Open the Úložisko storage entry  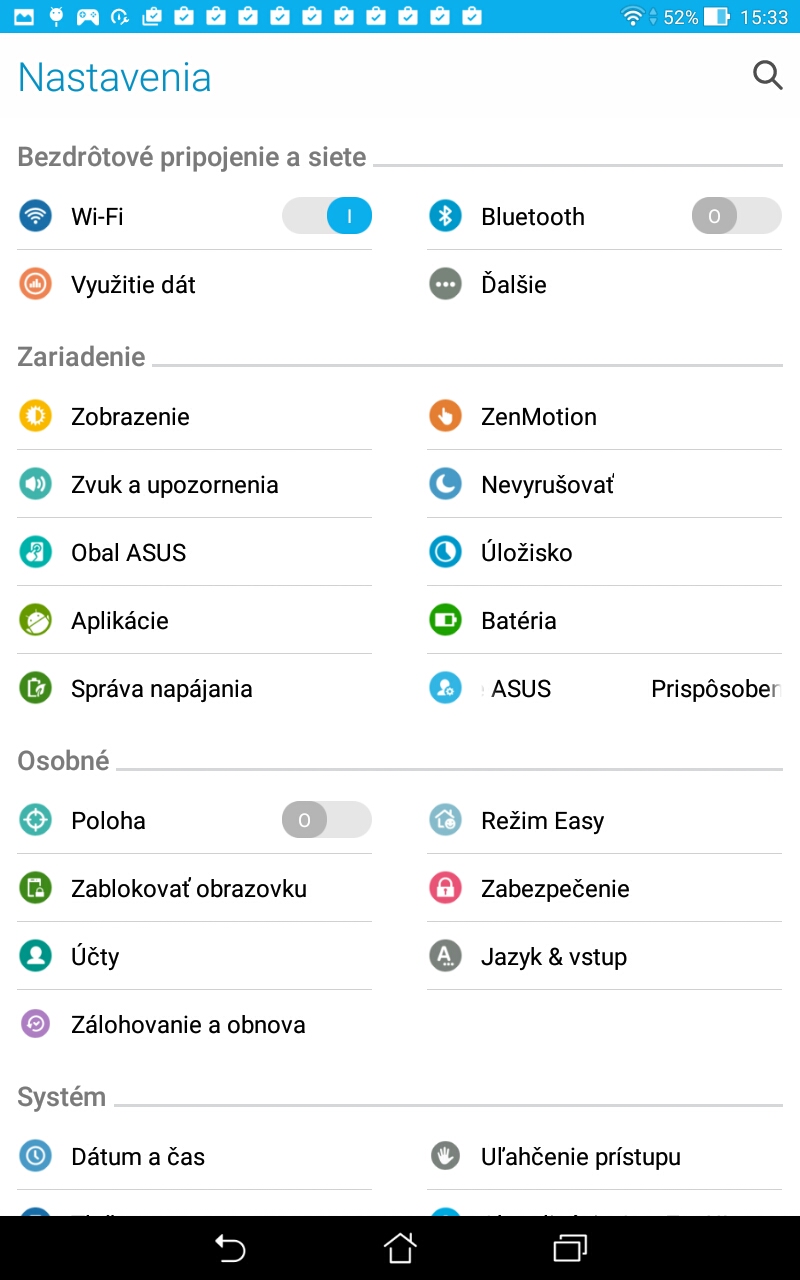(x=604, y=552)
